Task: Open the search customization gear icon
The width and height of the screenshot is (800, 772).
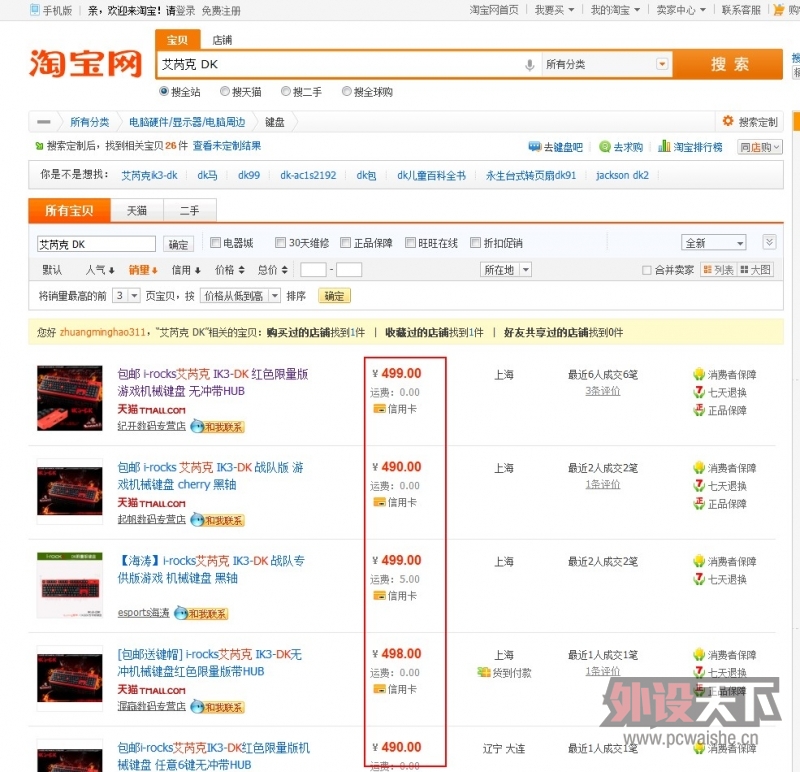Action: click(x=728, y=121)
